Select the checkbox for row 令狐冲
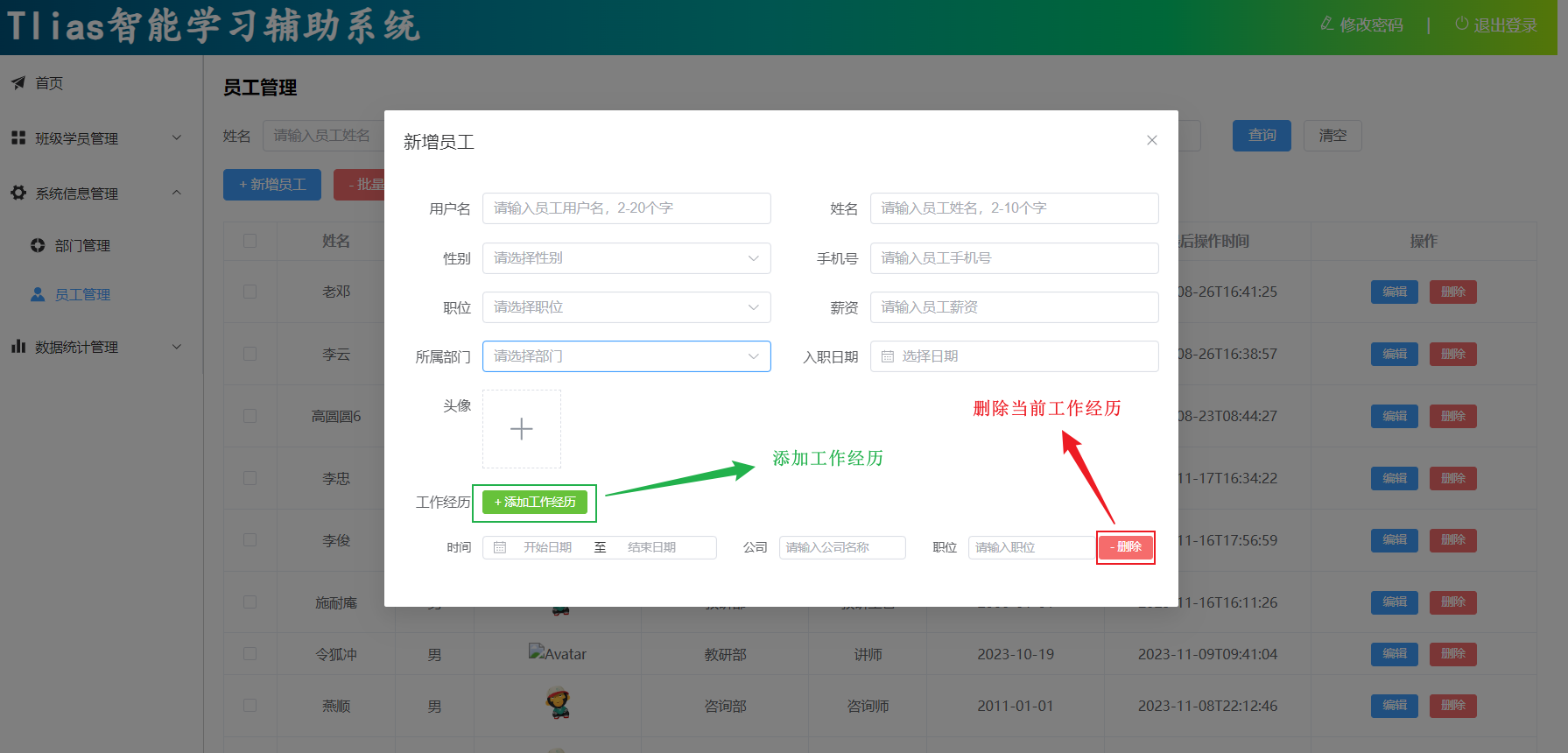1568x753 pixels. pos(250,654)
